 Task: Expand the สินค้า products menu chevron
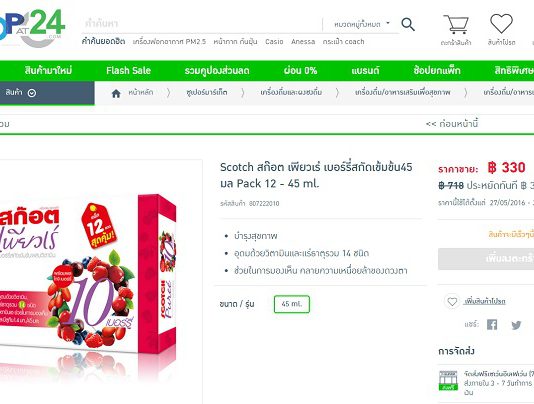click(x=32, y=93)
